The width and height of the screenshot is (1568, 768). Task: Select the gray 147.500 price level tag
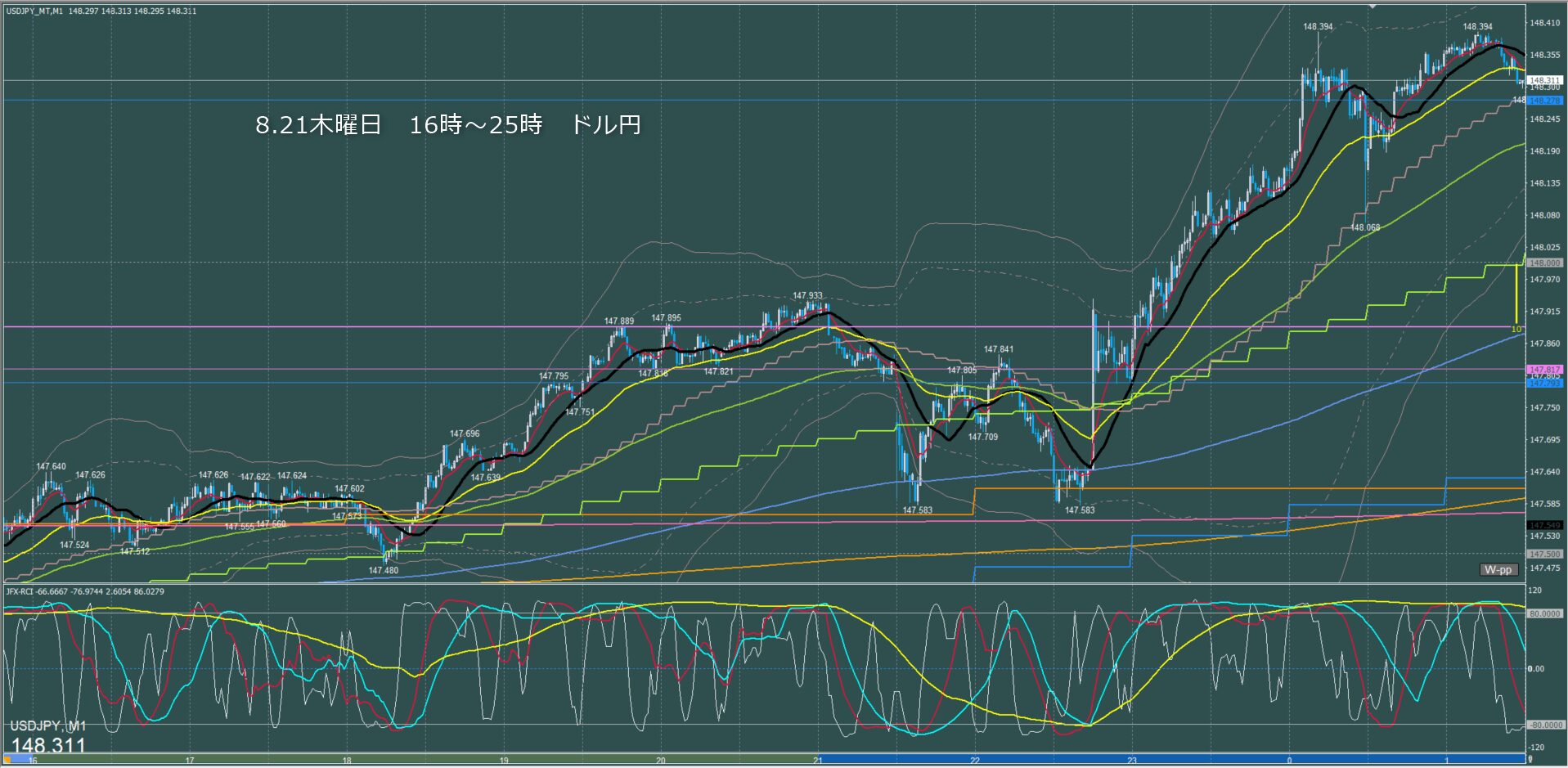(x=1544, y=554)
